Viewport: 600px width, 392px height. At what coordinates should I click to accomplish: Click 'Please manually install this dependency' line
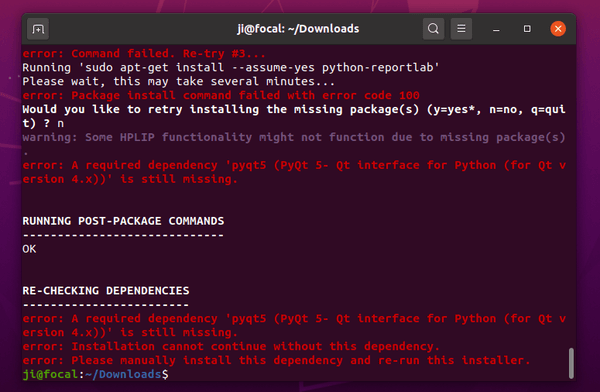pyautogui.click(x=276, y=360)
